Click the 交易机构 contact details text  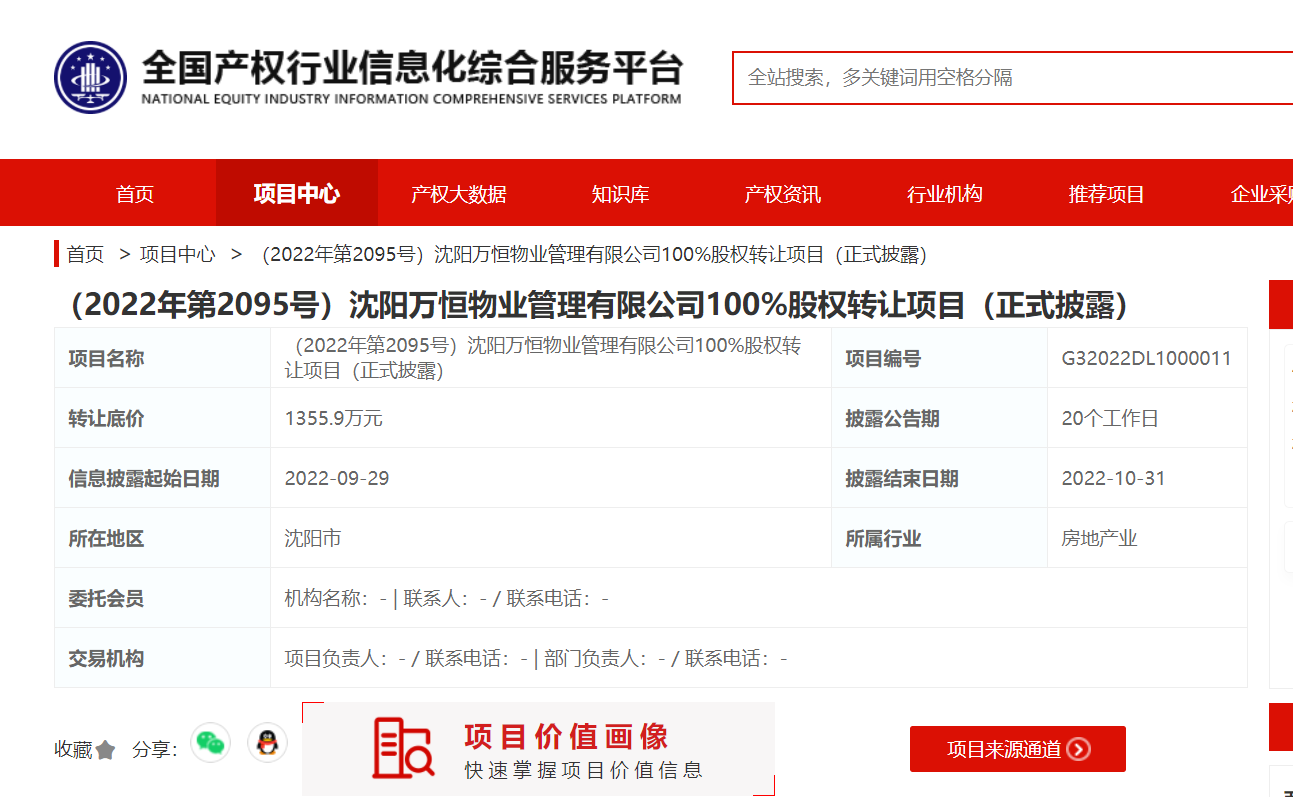coord(536,658)
